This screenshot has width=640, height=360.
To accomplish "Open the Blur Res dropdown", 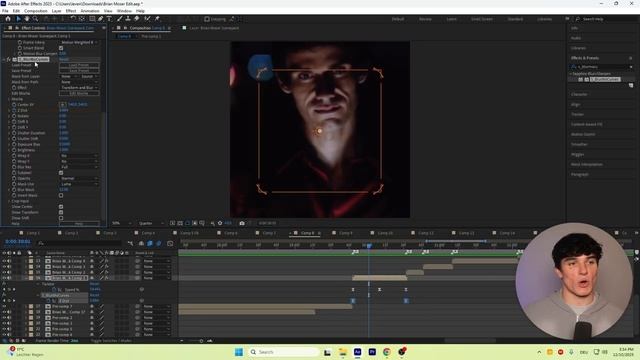I will (79, 167).
